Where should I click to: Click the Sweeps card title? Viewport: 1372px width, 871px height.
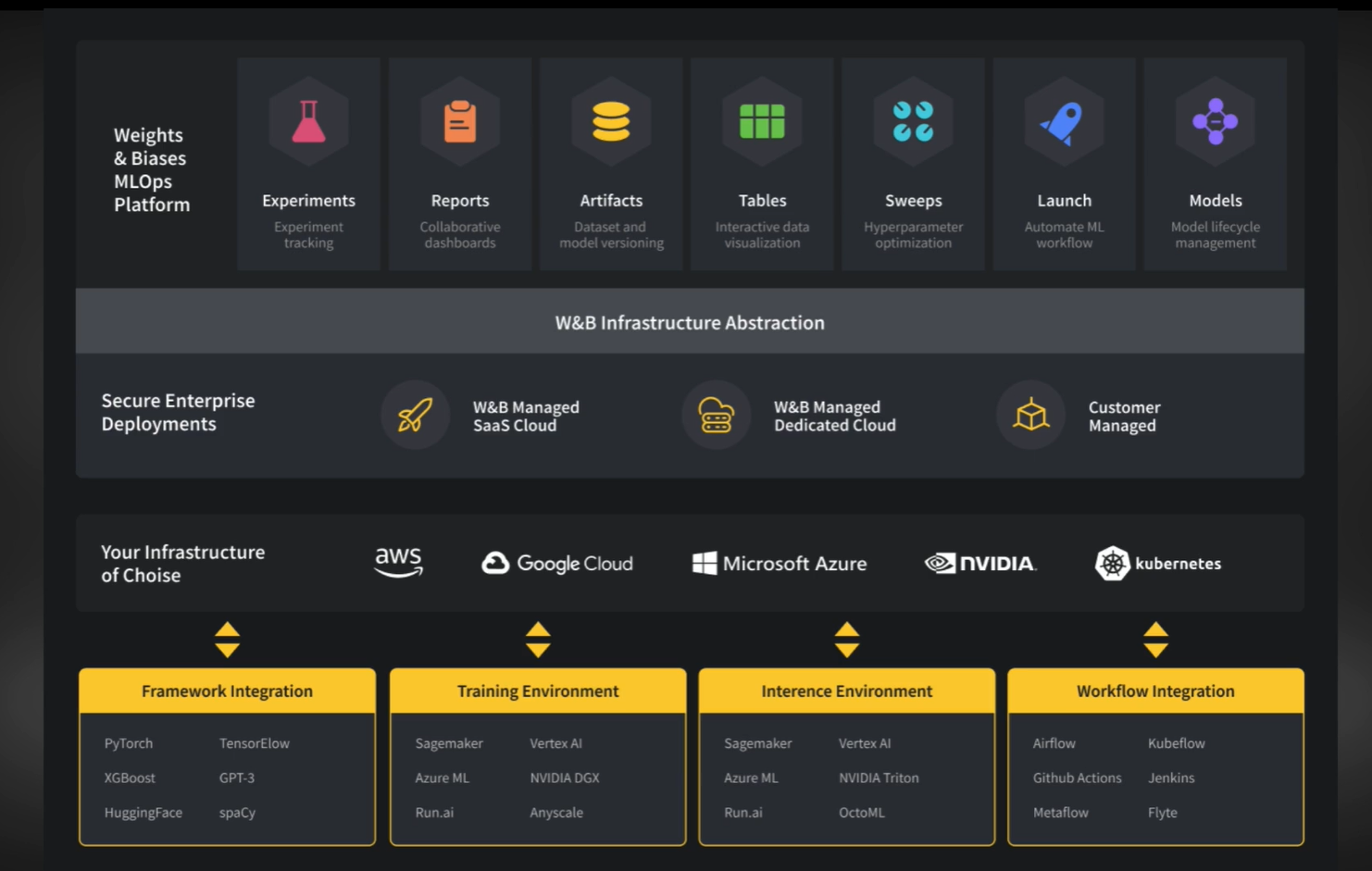pyautogui.click(x=913, y=201)
